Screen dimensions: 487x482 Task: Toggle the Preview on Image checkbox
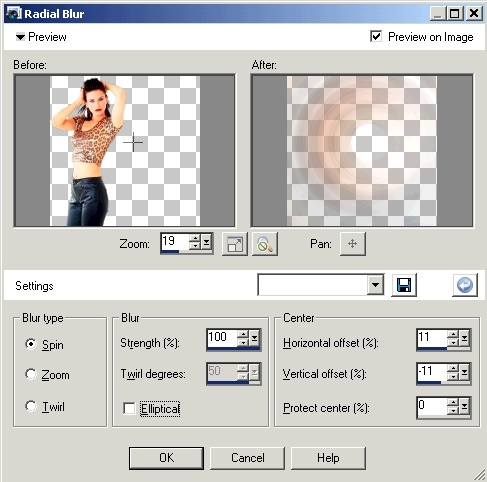(376, 36)
